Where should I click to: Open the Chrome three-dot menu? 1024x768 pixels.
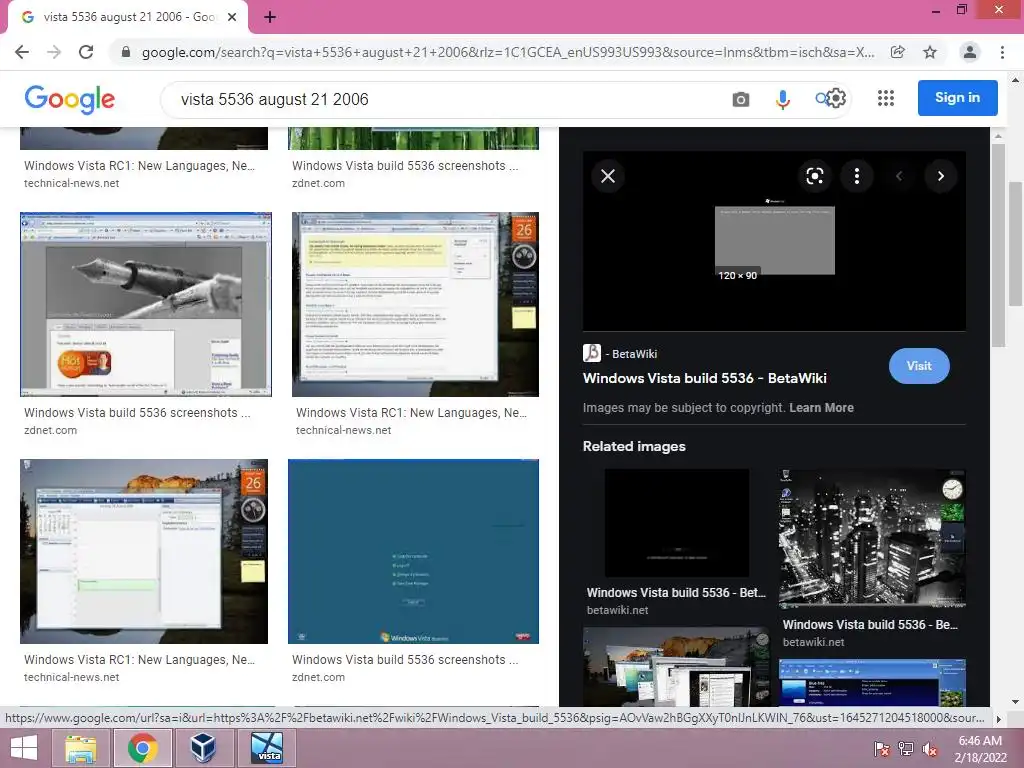pyautogui.click(x=1002, y=52)
